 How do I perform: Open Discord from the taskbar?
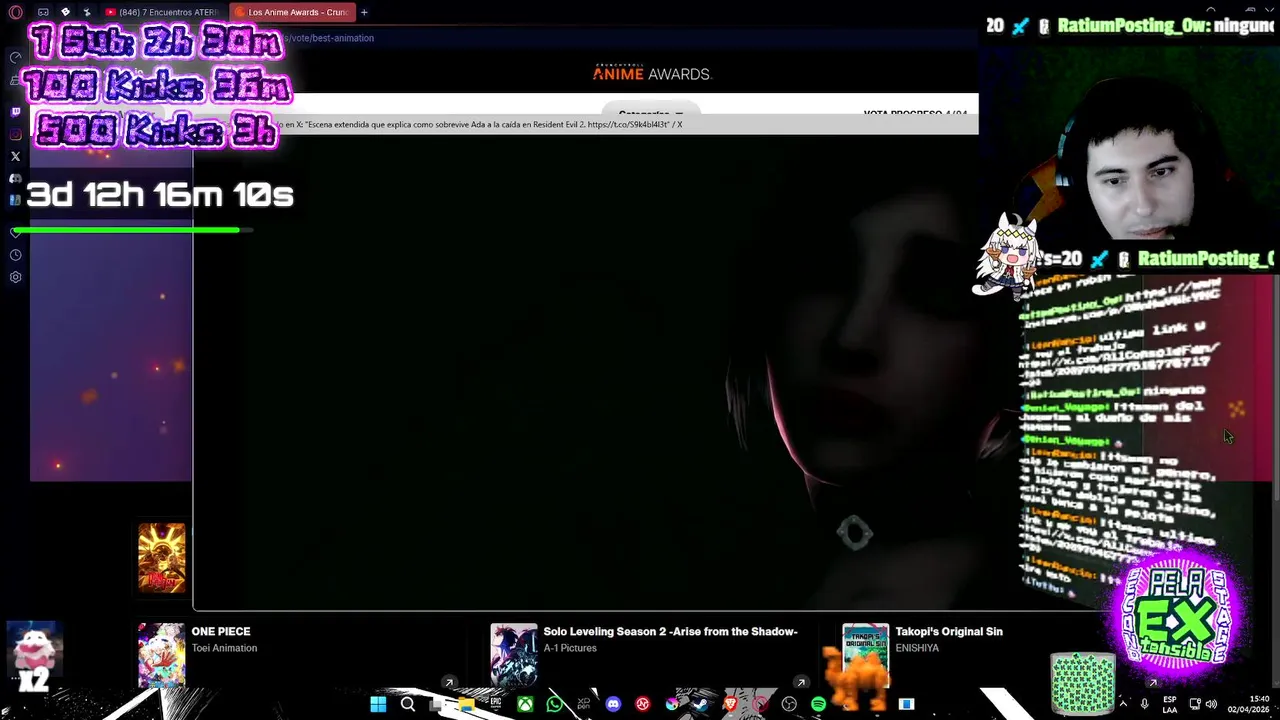pyautogui.click(x=613, y=704)
